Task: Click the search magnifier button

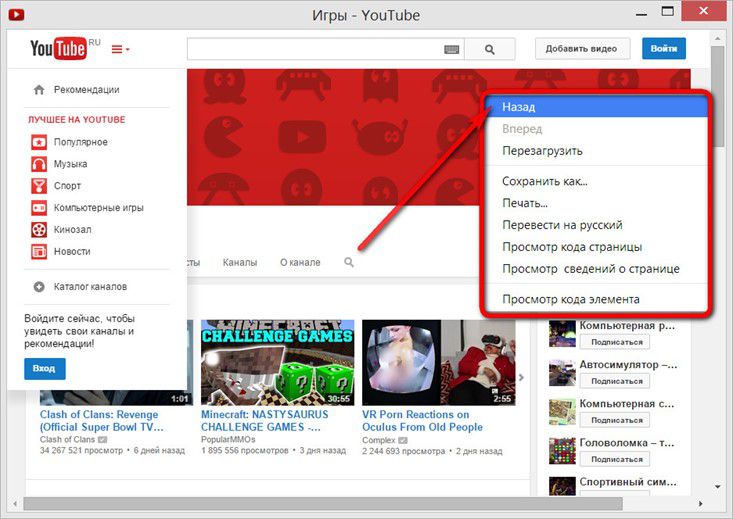Action: [489, 49]
